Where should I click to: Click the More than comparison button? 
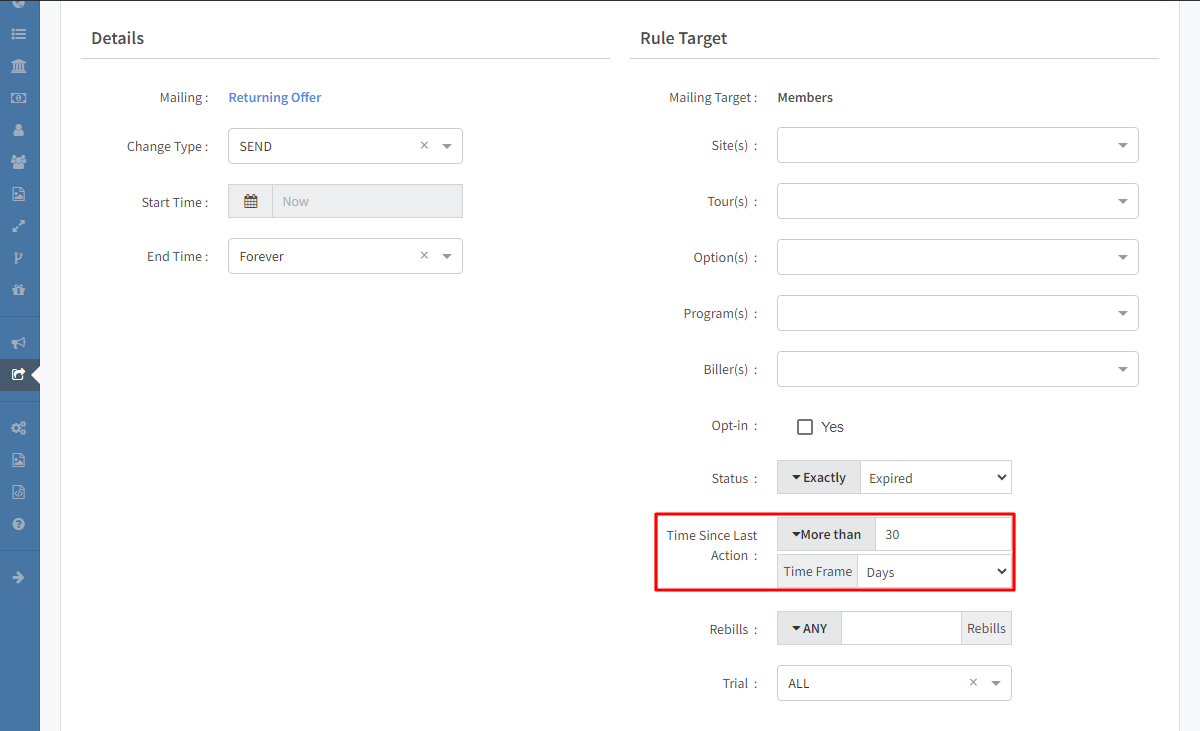(826, 534)
